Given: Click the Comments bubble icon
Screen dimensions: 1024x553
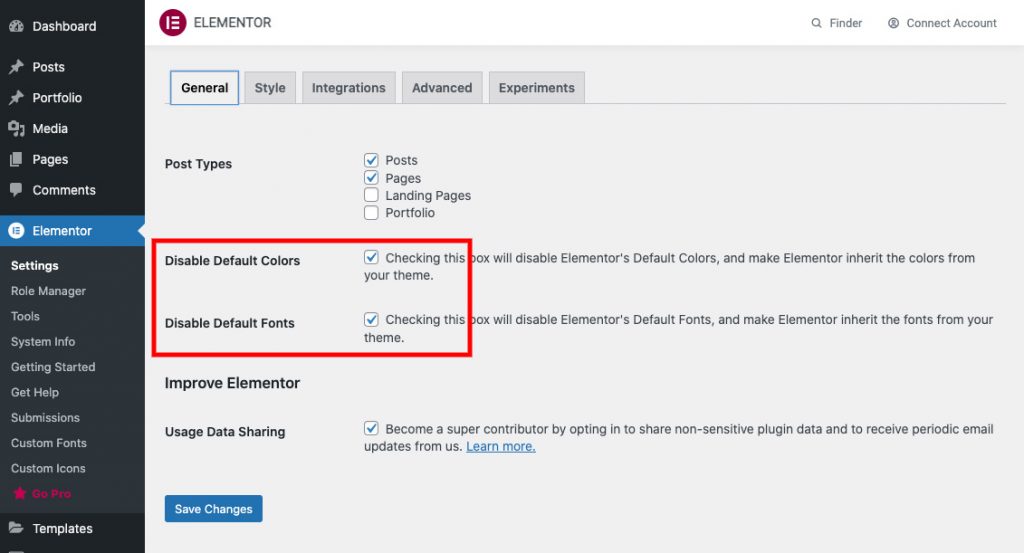Looking at the screenshot, I should (16, 190).
